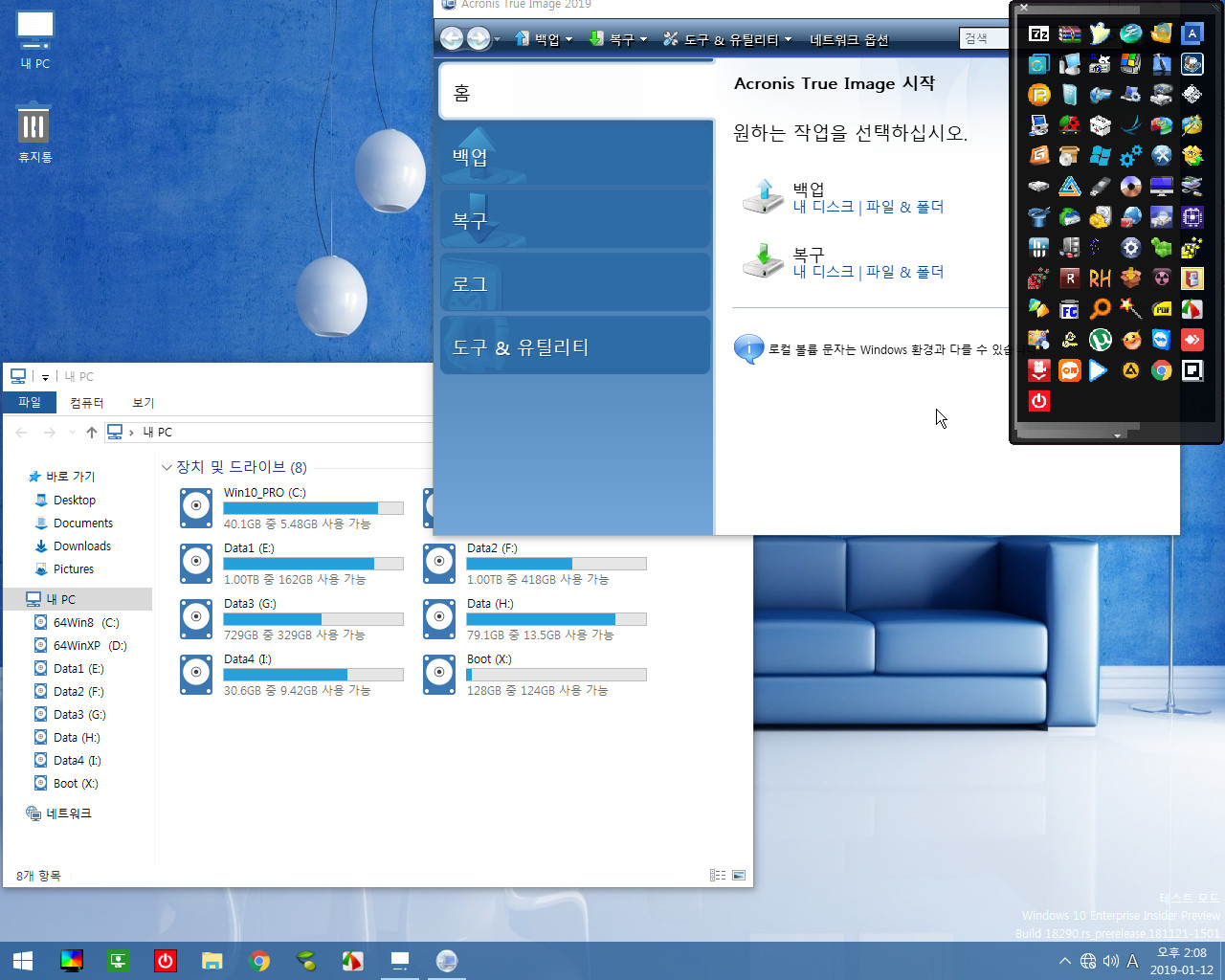
Task: Launch FastCopy FC icon in launcher
Action: (1070, 309)
